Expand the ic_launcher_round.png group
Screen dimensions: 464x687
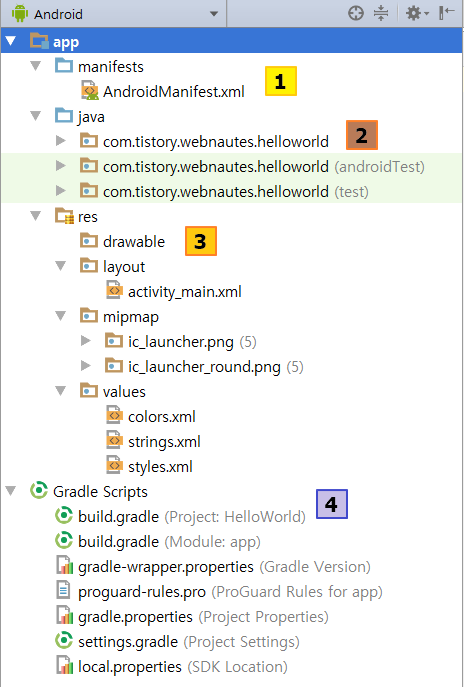pos(85,365)
